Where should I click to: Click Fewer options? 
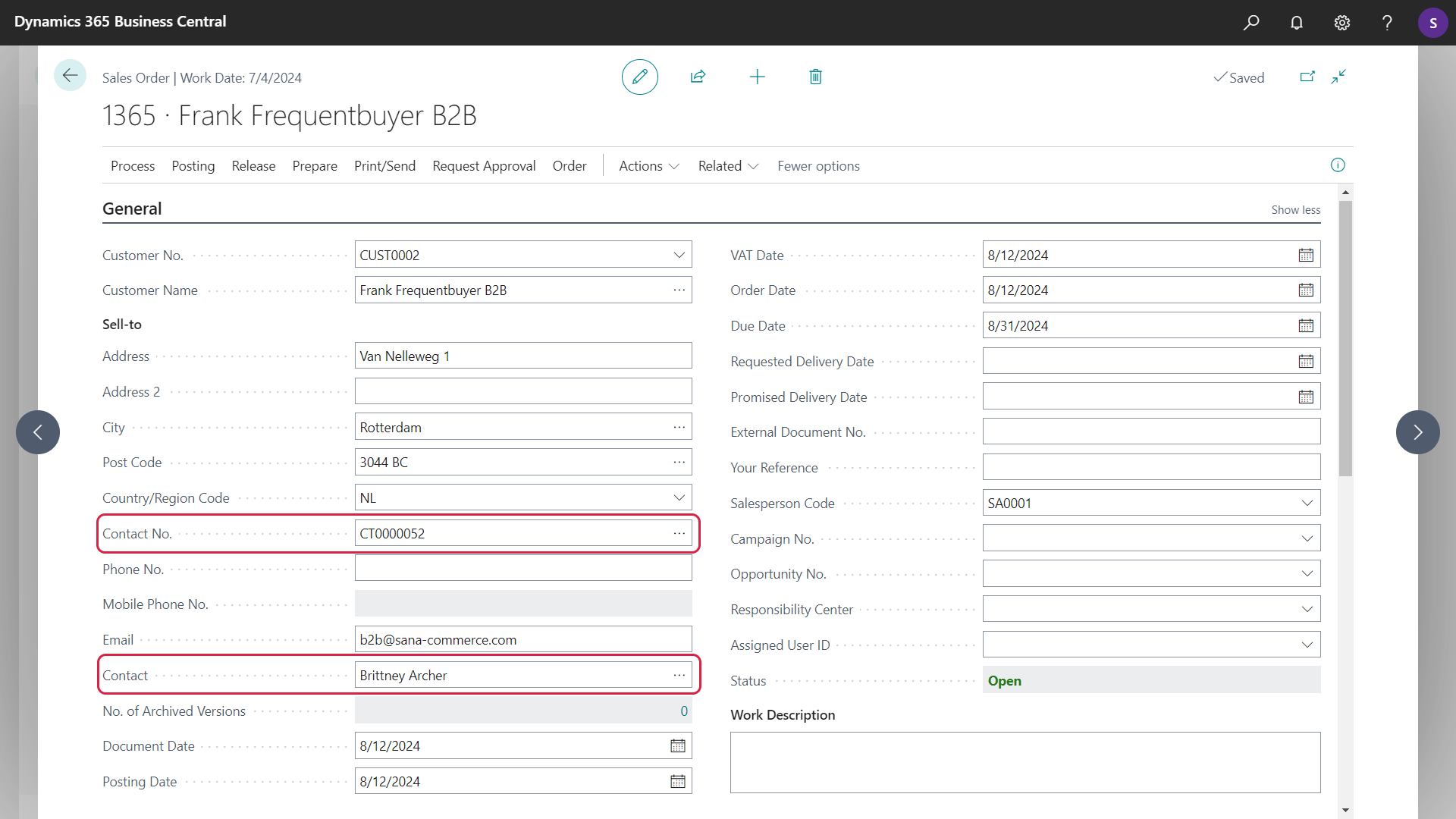(x=818, y=166)
